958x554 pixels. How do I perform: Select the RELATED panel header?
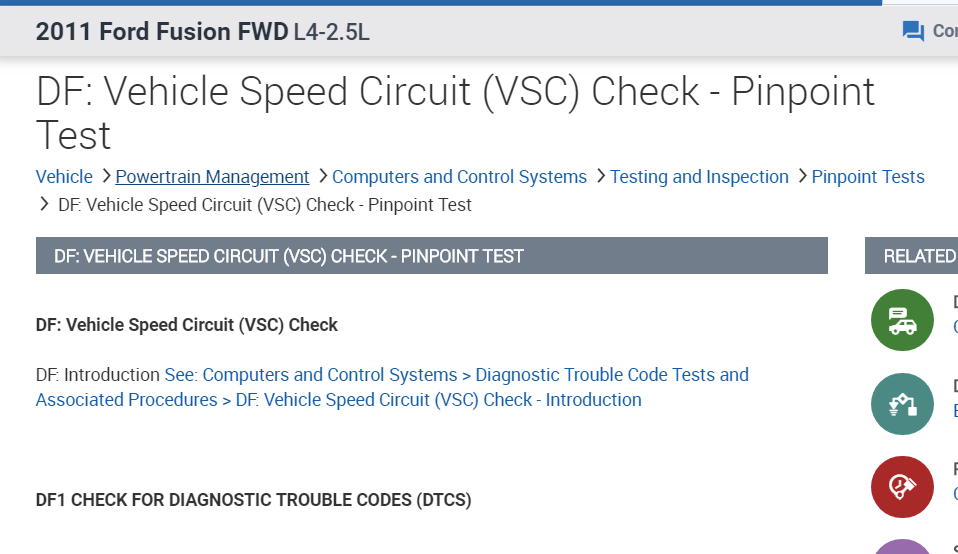click(915, 256)
